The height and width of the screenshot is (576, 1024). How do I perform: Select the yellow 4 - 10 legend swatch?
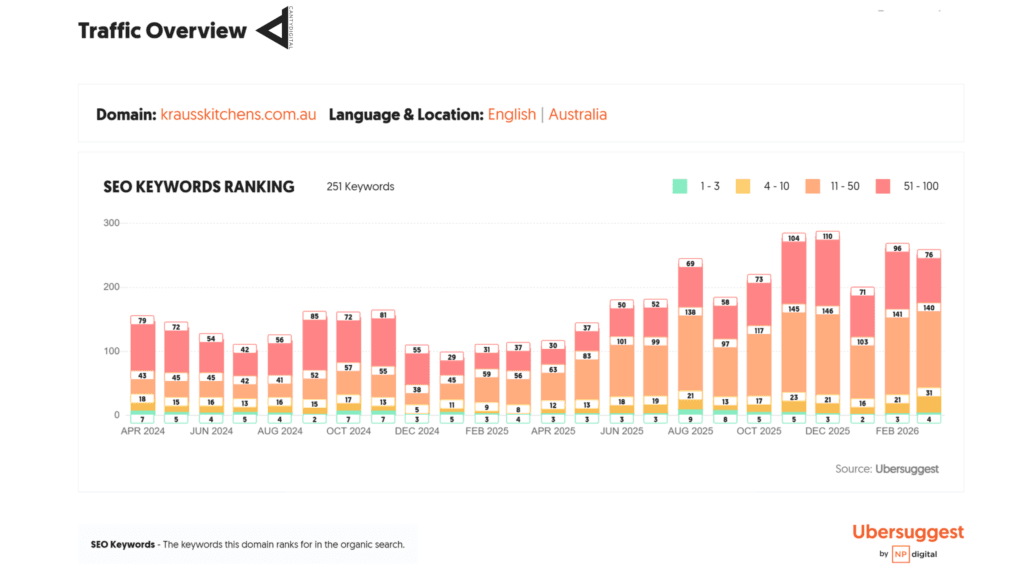(743, 186)
